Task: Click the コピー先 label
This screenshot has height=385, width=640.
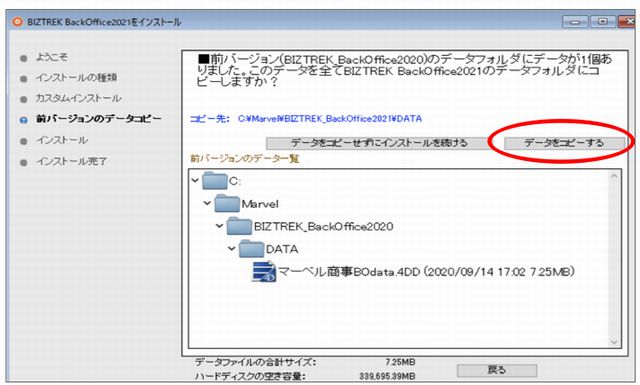Action: tap(209, 119)
